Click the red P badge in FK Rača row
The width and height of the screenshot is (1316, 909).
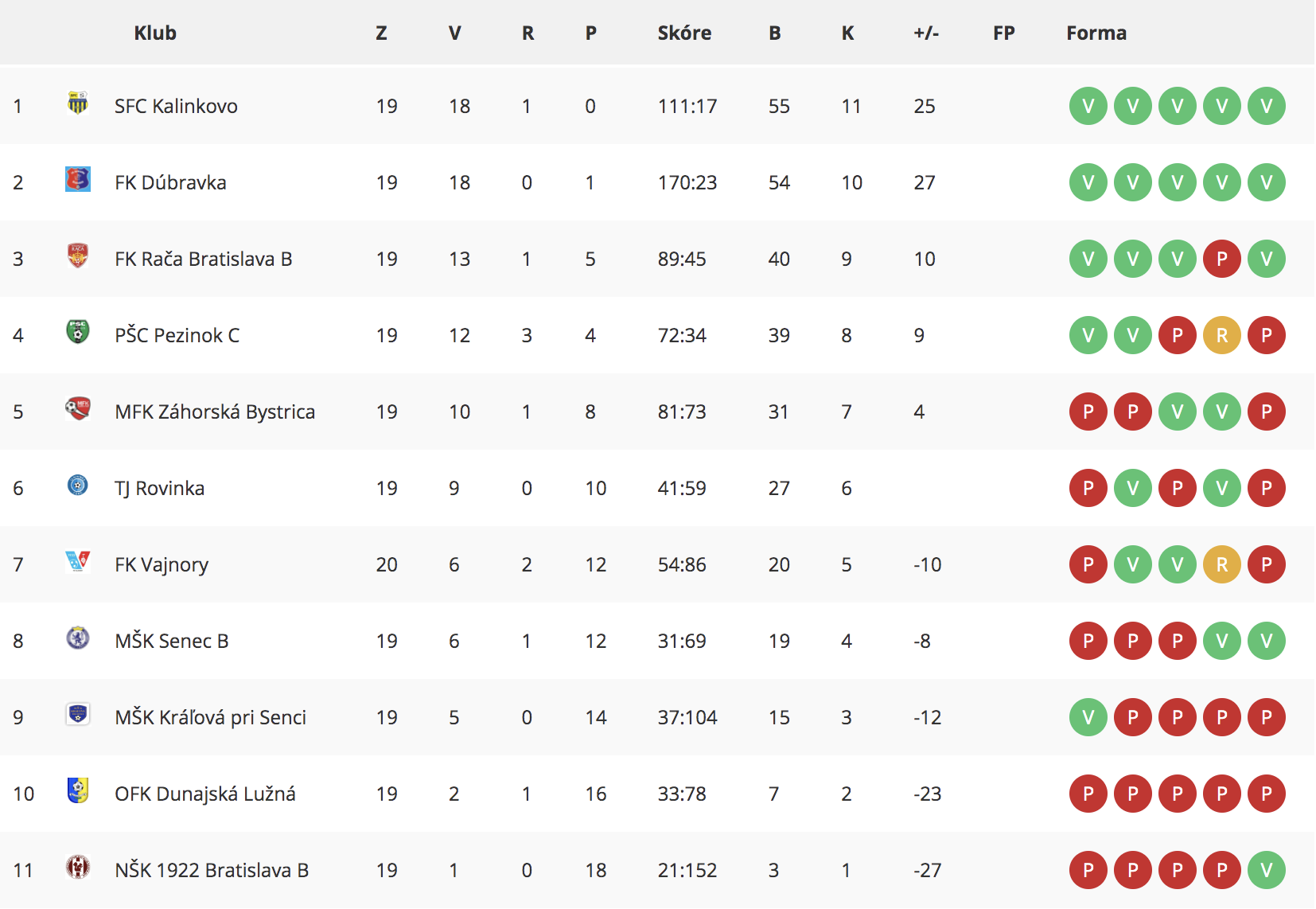[x=1222, y=259]
